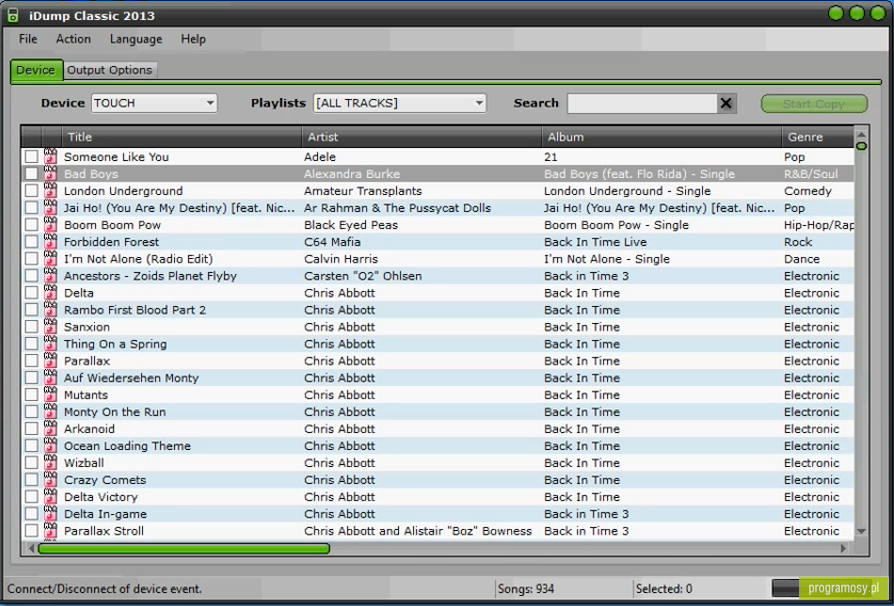Select album cell 'Back In Time Live'
The height and width of the screenshot is (606, 894).
click(596, 242)
